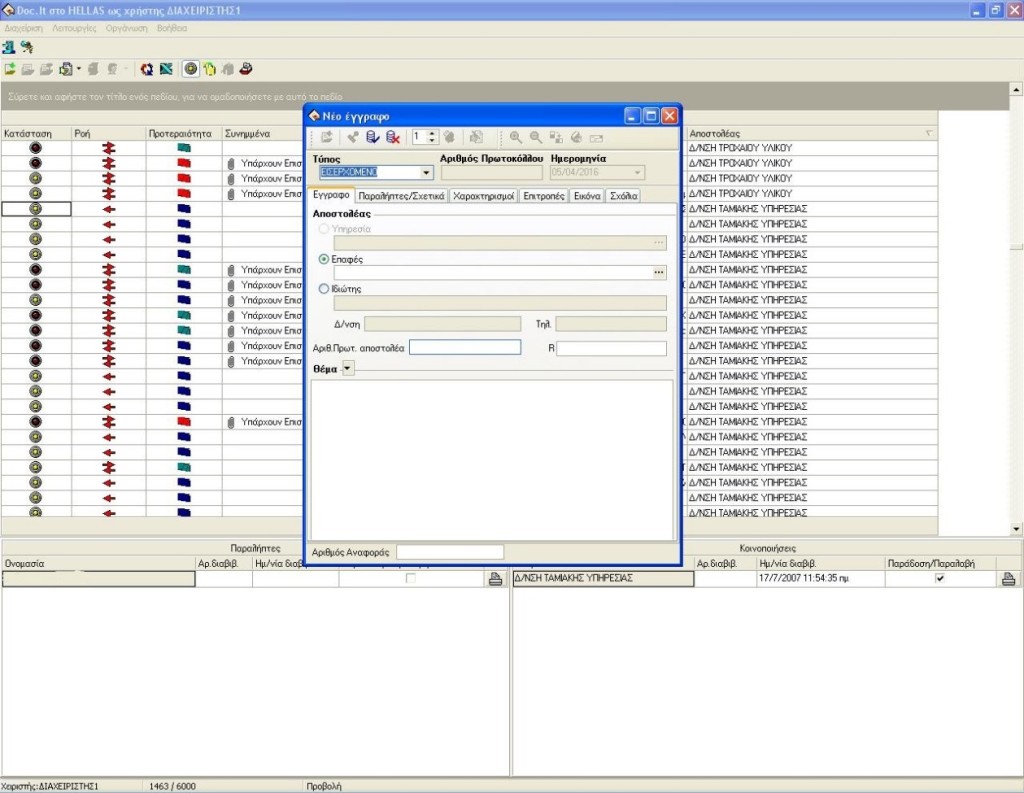Click the ellipsis browse button for Επαφές

pos(658,272)
